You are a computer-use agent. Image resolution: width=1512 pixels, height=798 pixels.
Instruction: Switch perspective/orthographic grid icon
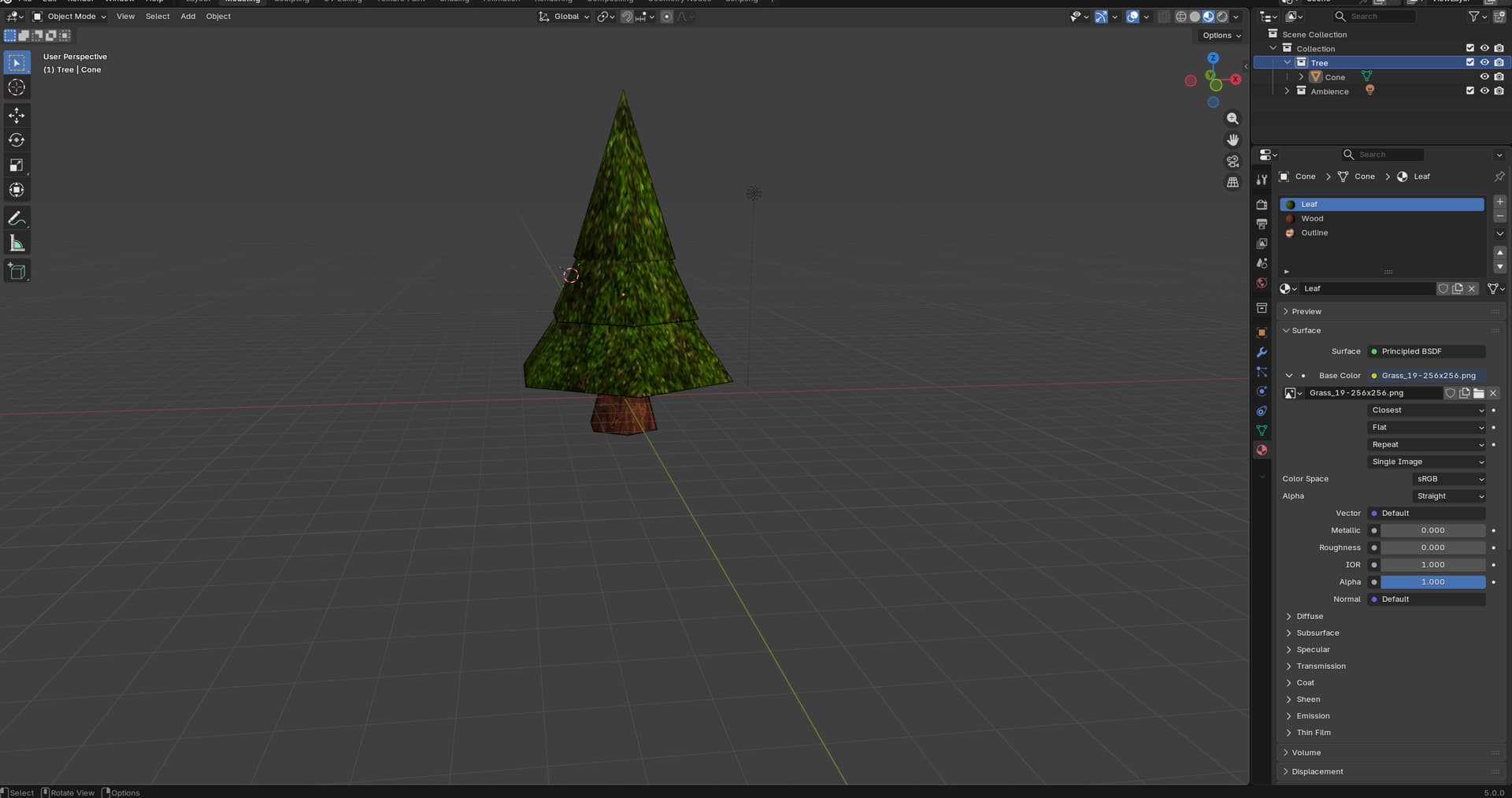(1232, 182)
